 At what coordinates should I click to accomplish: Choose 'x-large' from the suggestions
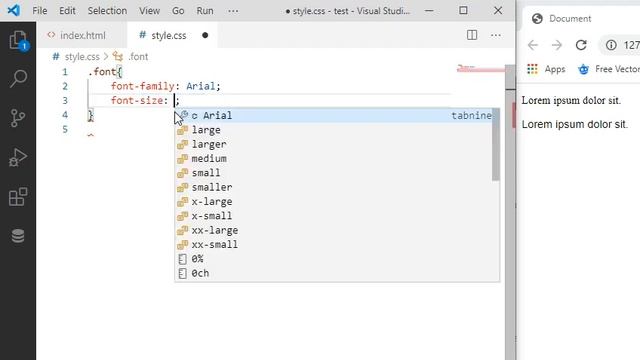pos(334,202)
